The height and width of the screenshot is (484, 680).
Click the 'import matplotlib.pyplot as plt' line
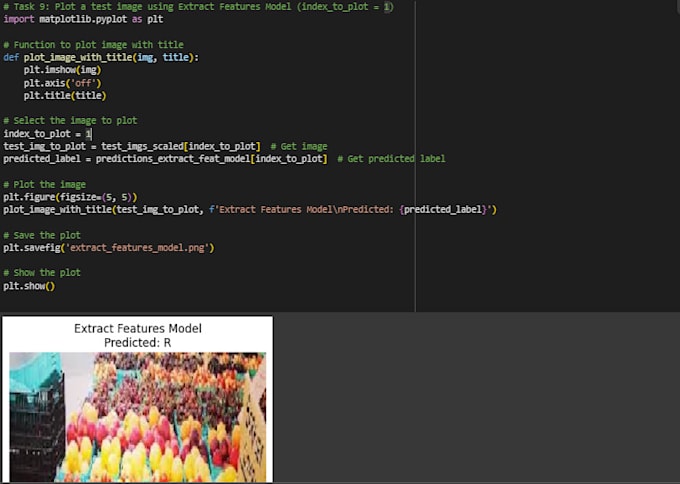pos(83,20)
